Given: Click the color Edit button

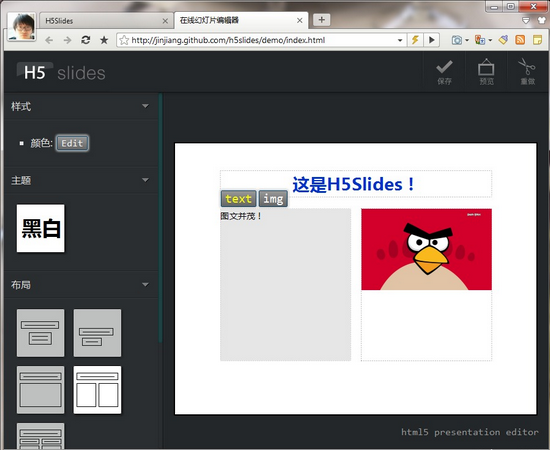Looking at the screenshot, I should pyautogui.click(x=72, y=143).
